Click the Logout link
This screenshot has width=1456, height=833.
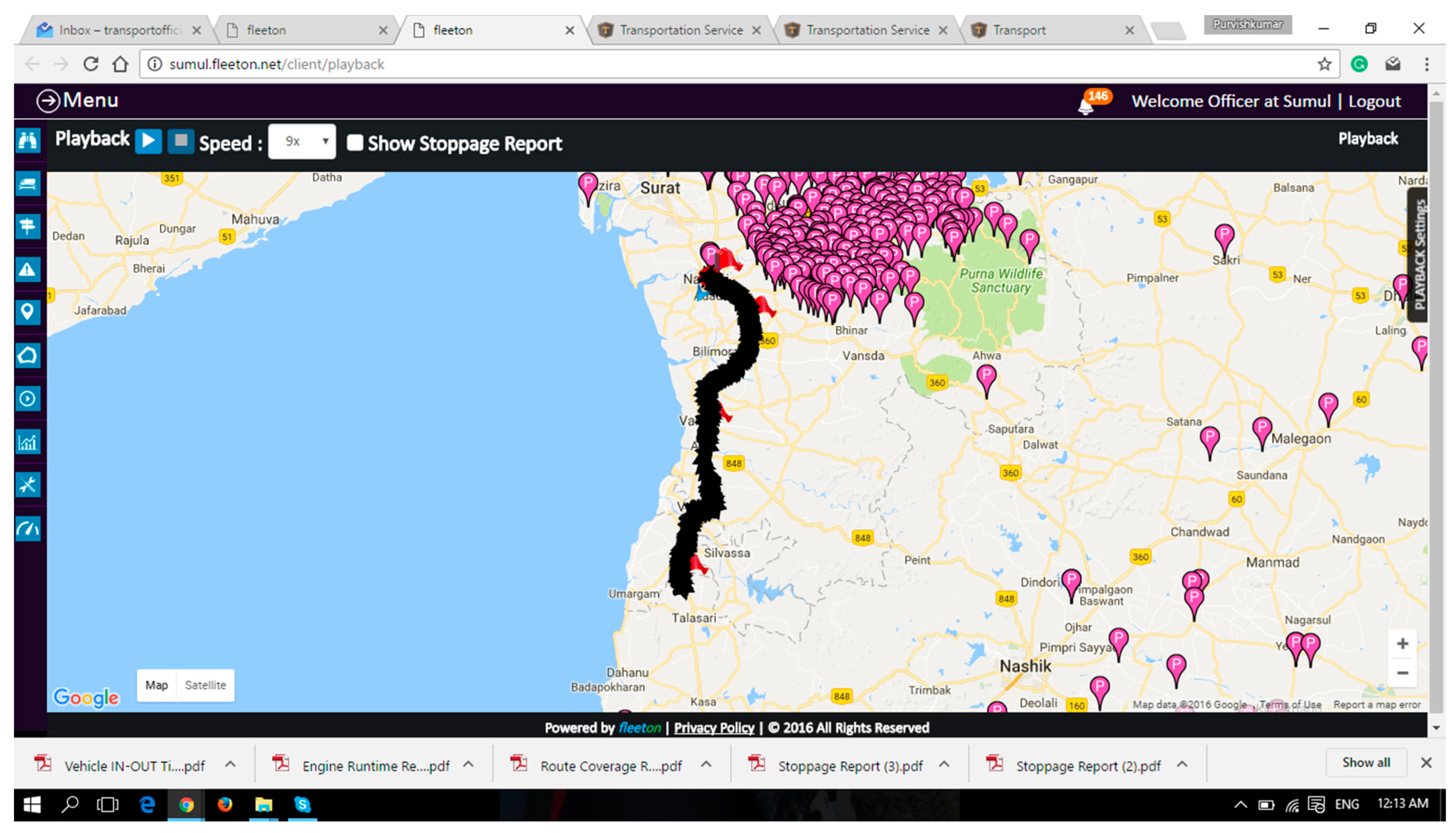click(1374, 101)
